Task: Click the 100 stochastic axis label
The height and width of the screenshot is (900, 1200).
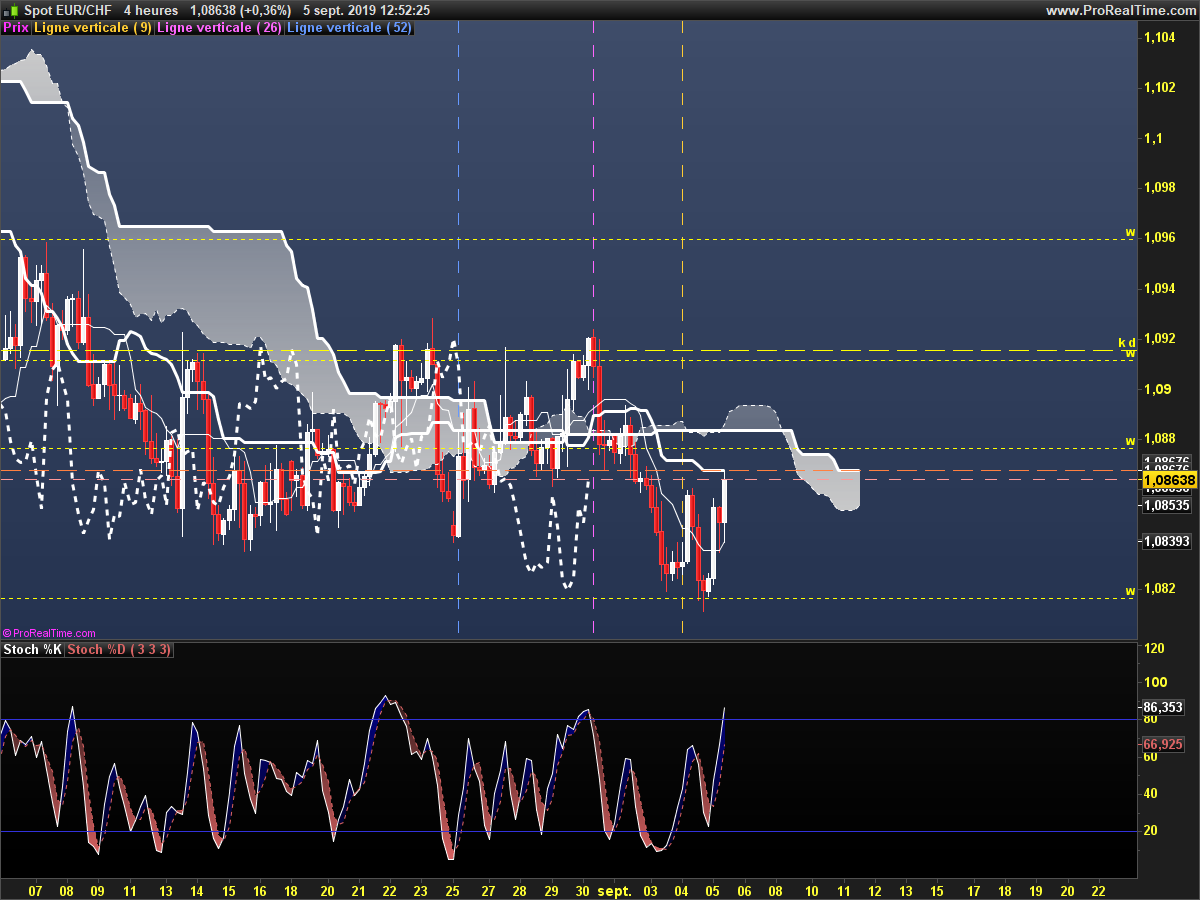Action: pyautogui.click(x=1155, y=682)
